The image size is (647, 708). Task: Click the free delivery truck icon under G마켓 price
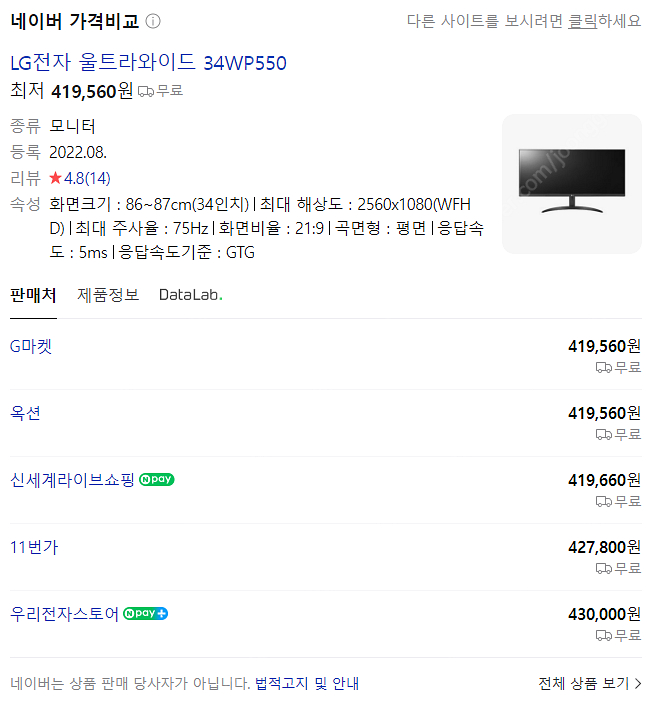click(x=604, y=368)
